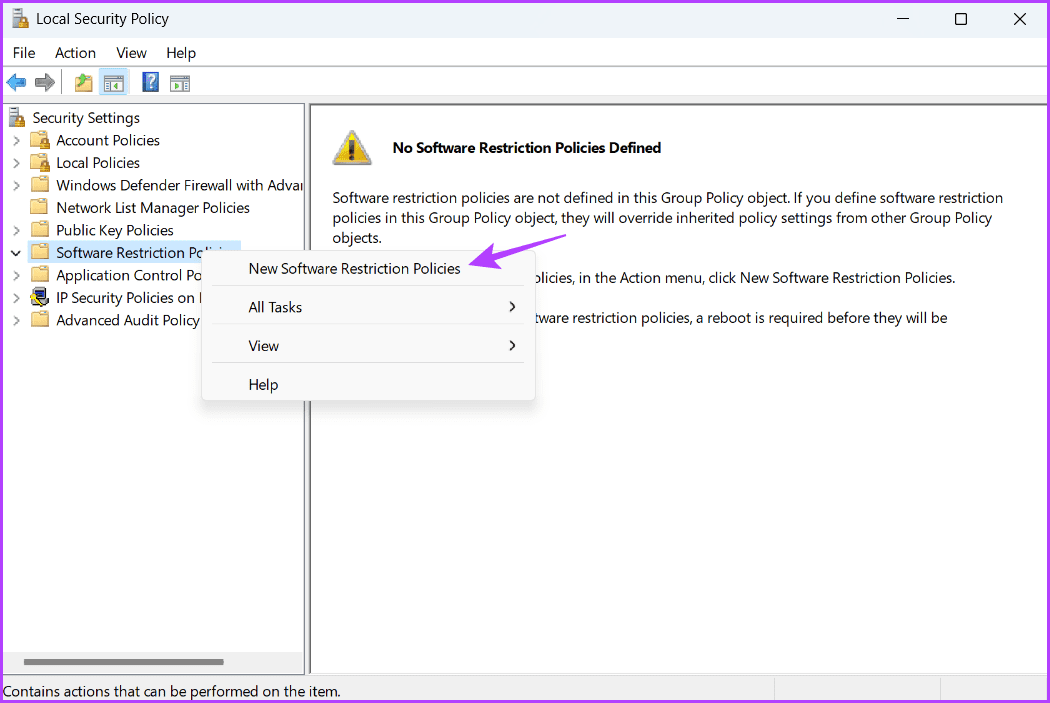Open the Help menu in the menu bar
The height and width of the screenshot is (703, 1050).
[181, 53]
